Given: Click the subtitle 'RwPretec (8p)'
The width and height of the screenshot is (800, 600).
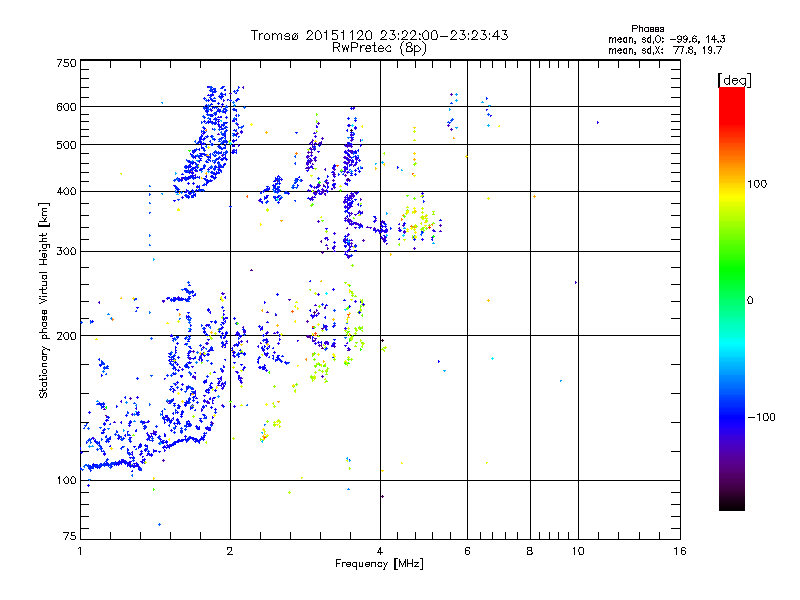Looking at the screenshot, I should pos(379,48).
